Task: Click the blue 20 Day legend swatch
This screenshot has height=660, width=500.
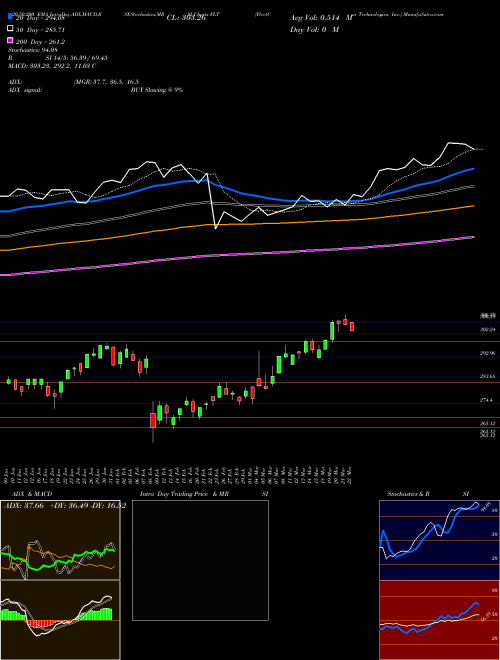Action: point(10,16)
